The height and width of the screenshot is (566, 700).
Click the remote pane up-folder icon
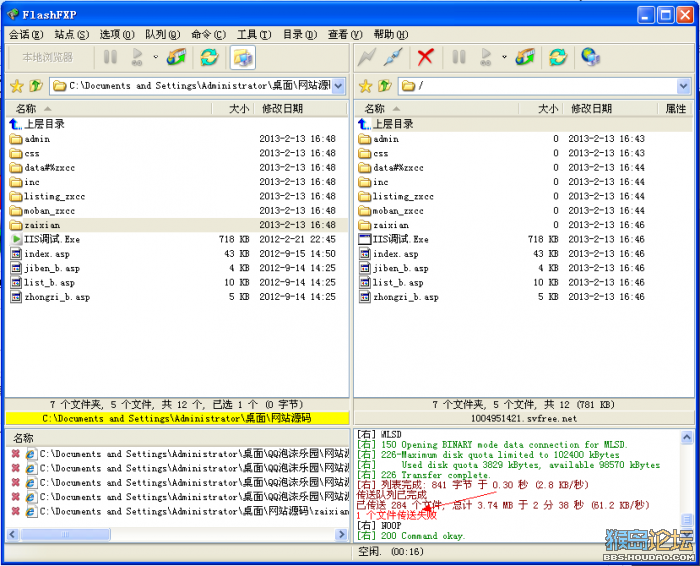(385, 86)
